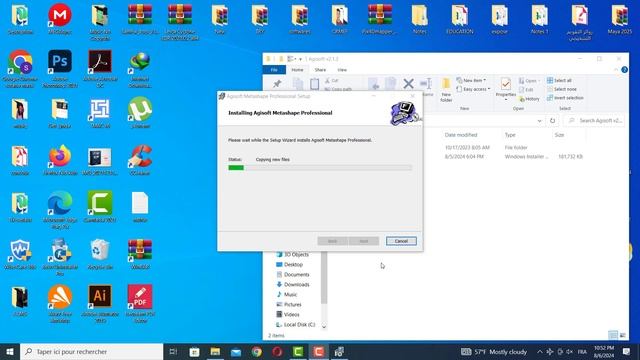The image size is (640, 360).
Task: Click Select all in the Explorer ribbon
Action: click(x=559, y=80)
